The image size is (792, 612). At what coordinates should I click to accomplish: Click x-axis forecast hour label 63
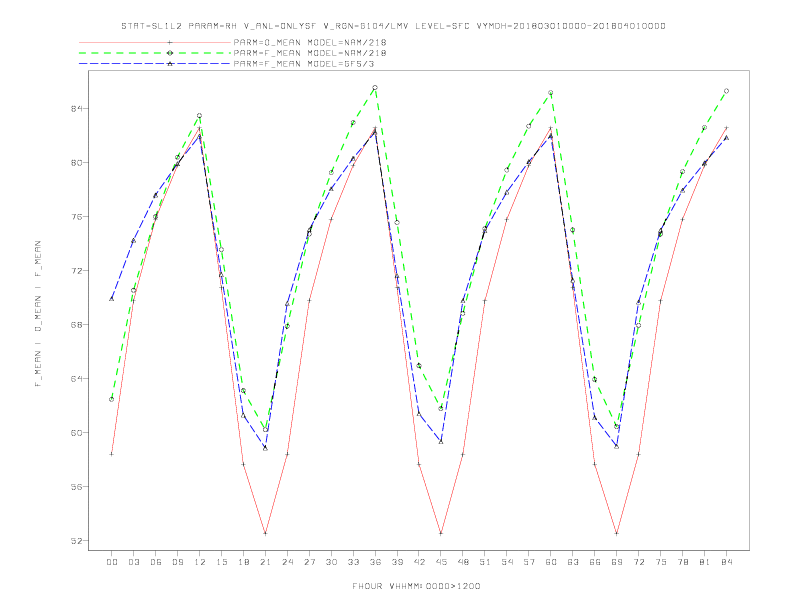coord(573,562)
